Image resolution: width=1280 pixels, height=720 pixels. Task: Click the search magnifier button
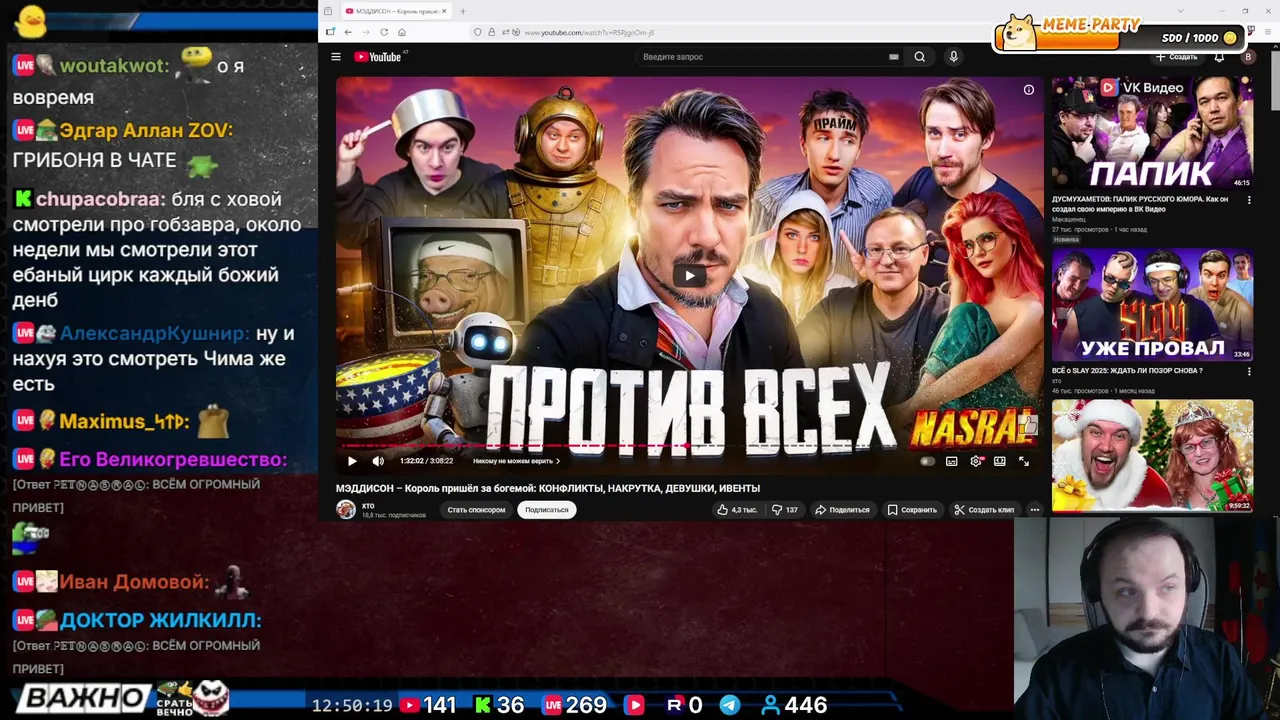[x=920, y=57]
